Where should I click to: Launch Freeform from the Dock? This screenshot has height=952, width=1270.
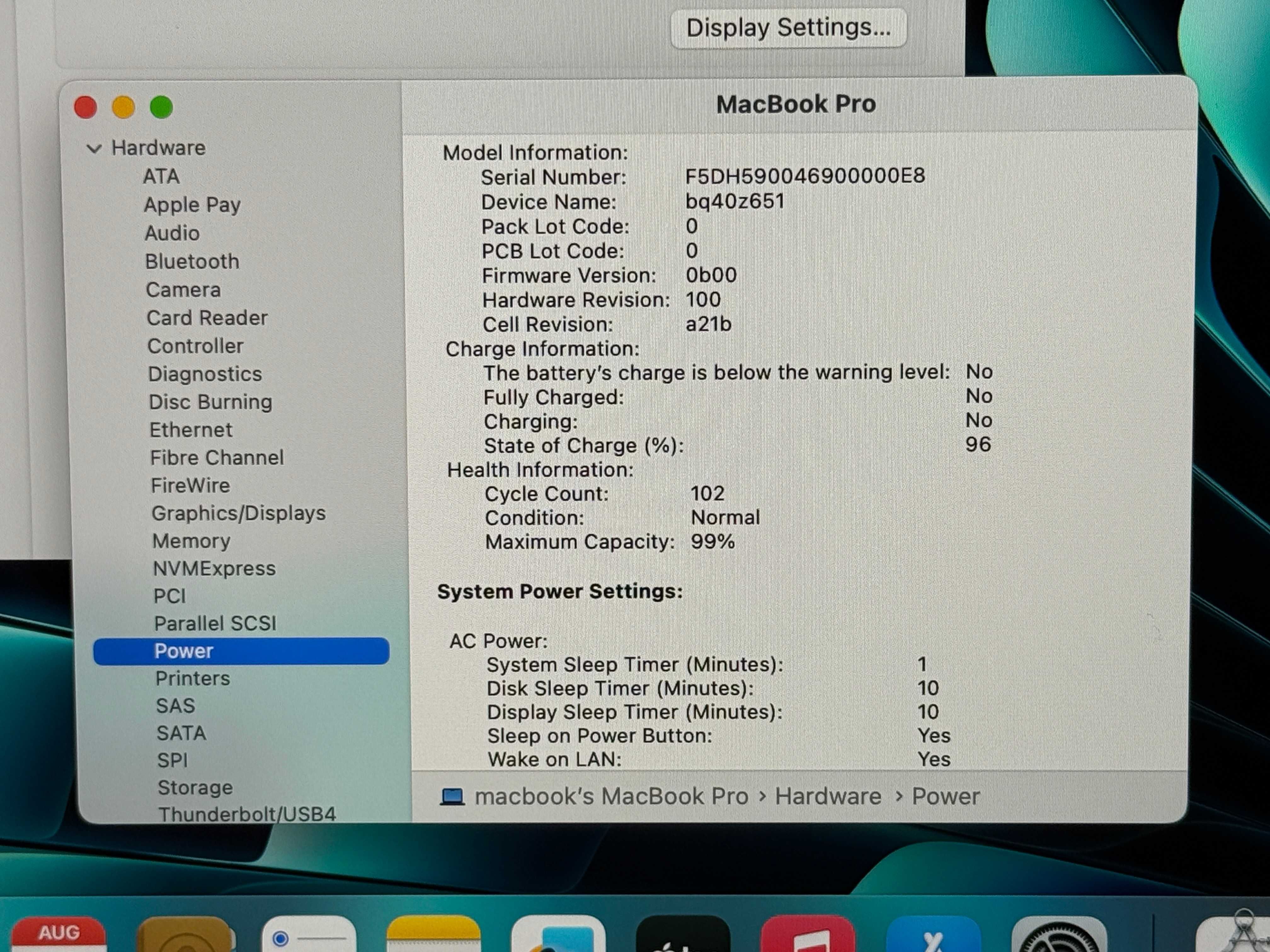tap(558, 934)
